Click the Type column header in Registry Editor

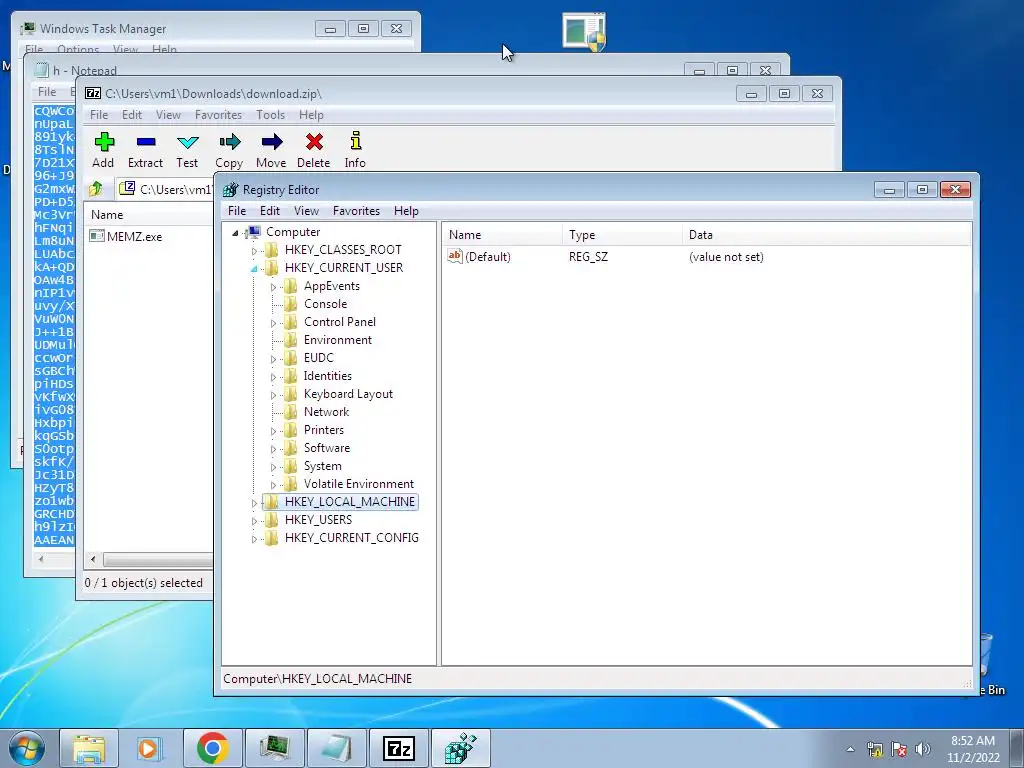coord(622,234)
